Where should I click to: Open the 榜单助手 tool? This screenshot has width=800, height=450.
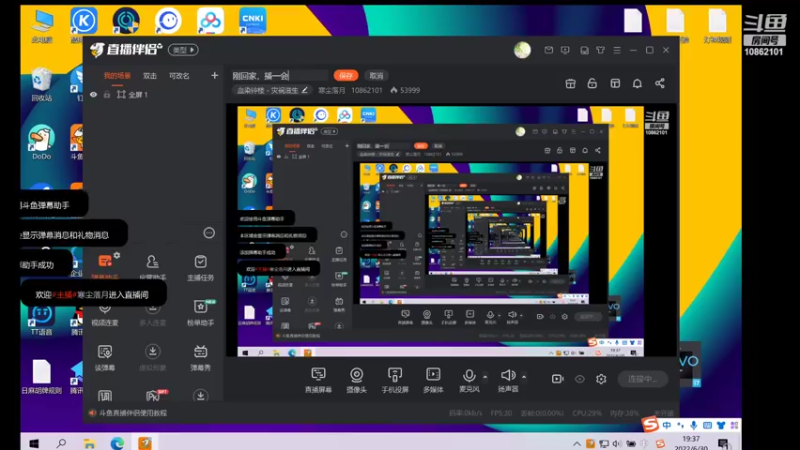[x=201, y=312]
